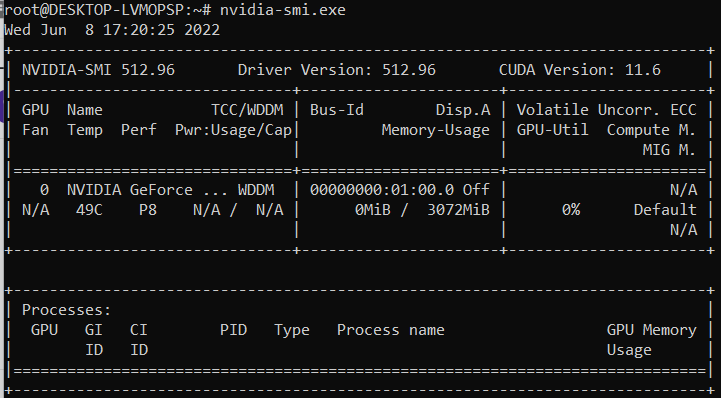Viewport: 721px width, 398px height.
Task: Click the 3072MiB total memory value
Action: 458,210
